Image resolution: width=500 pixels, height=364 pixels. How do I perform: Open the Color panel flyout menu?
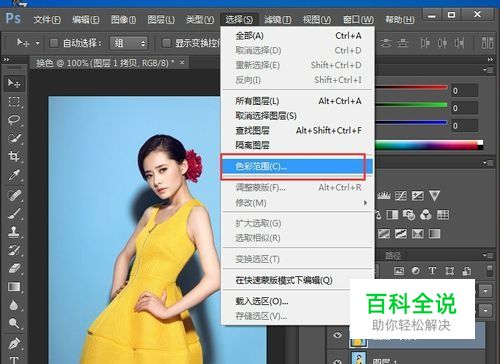[488, 70]
